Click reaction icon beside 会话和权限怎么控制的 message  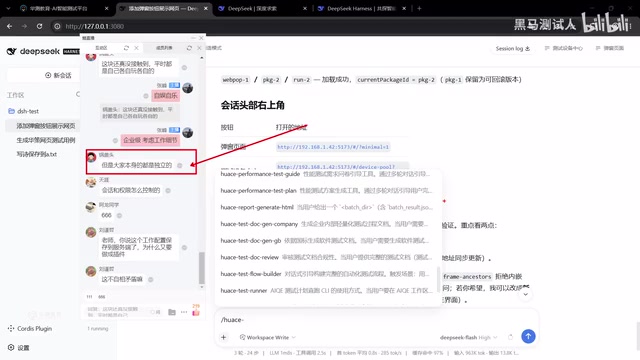click(168, 190)
